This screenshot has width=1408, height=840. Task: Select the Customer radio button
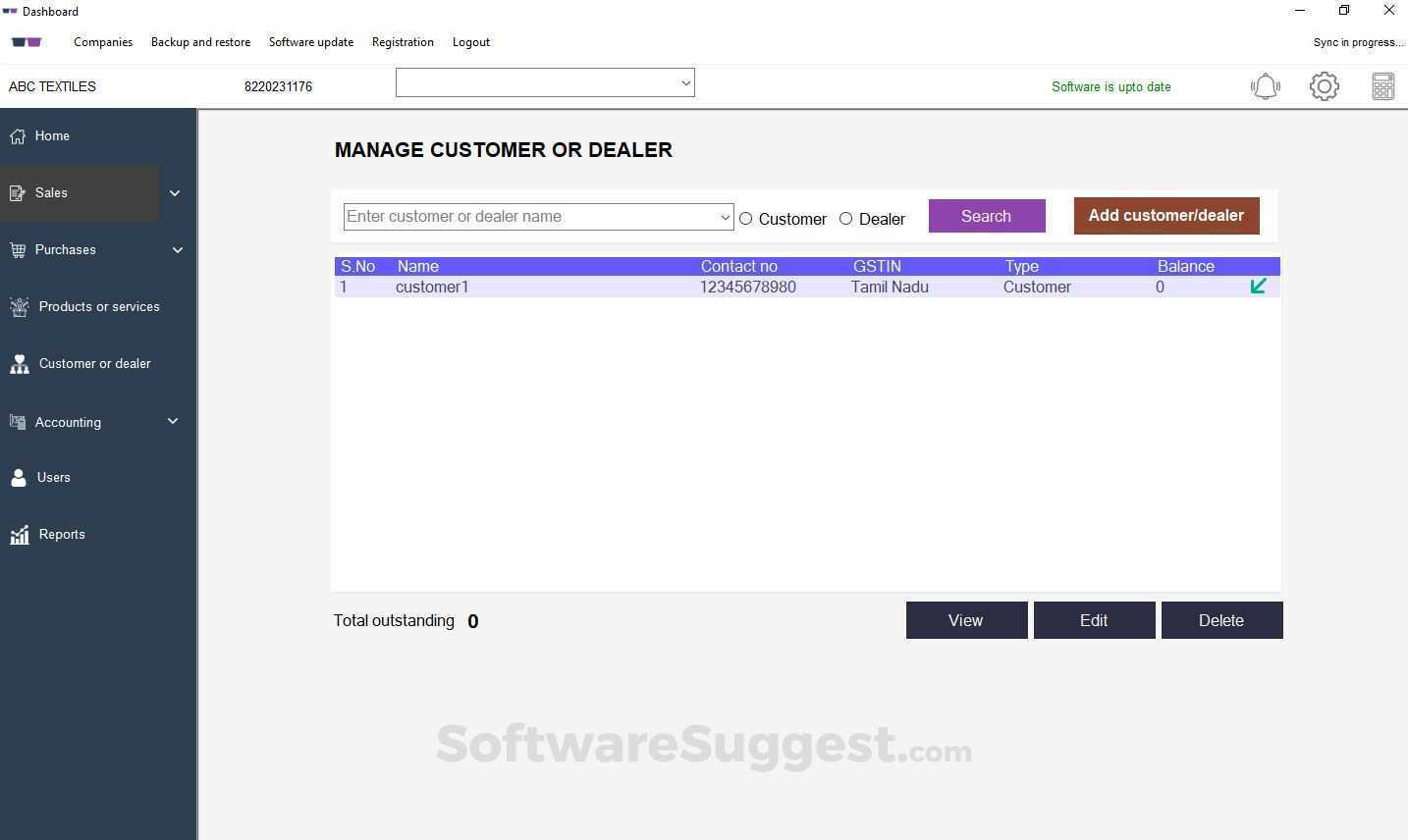pyautogui.click(x=746, y=219)
